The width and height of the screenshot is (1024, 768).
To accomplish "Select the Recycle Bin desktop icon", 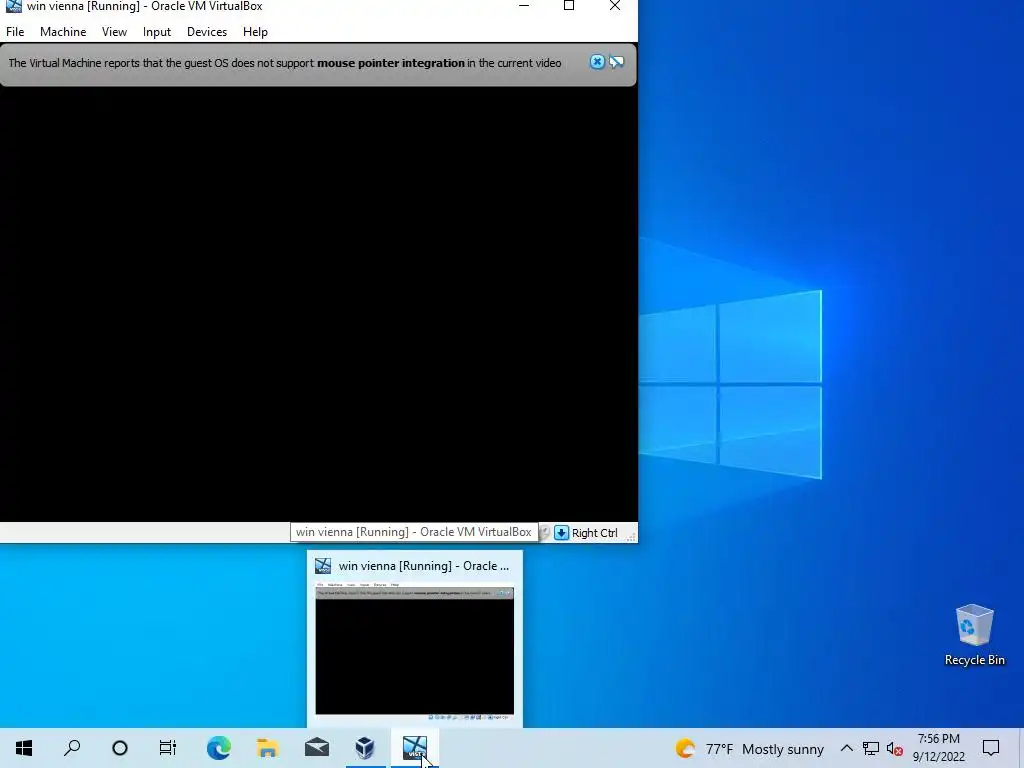I will click(974, 635).
